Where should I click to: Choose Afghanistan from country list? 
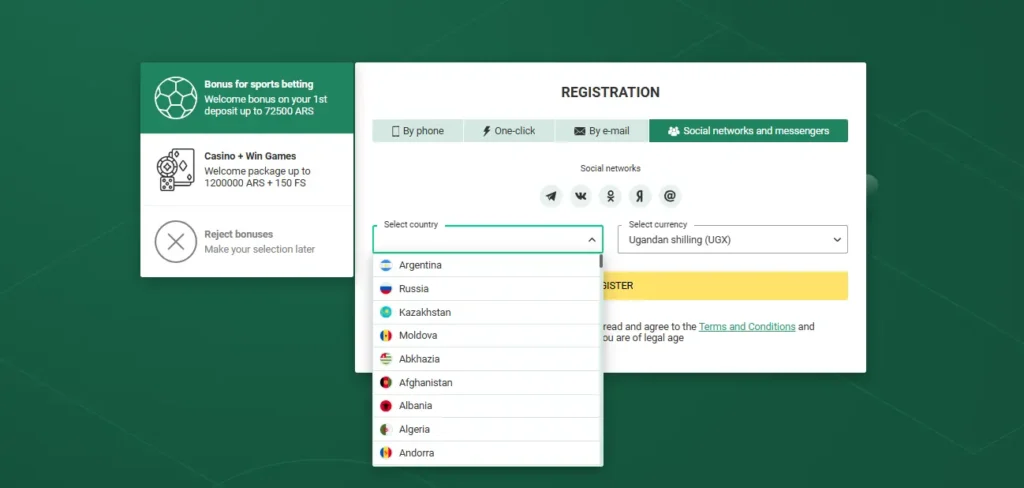[x=486, y=382]
